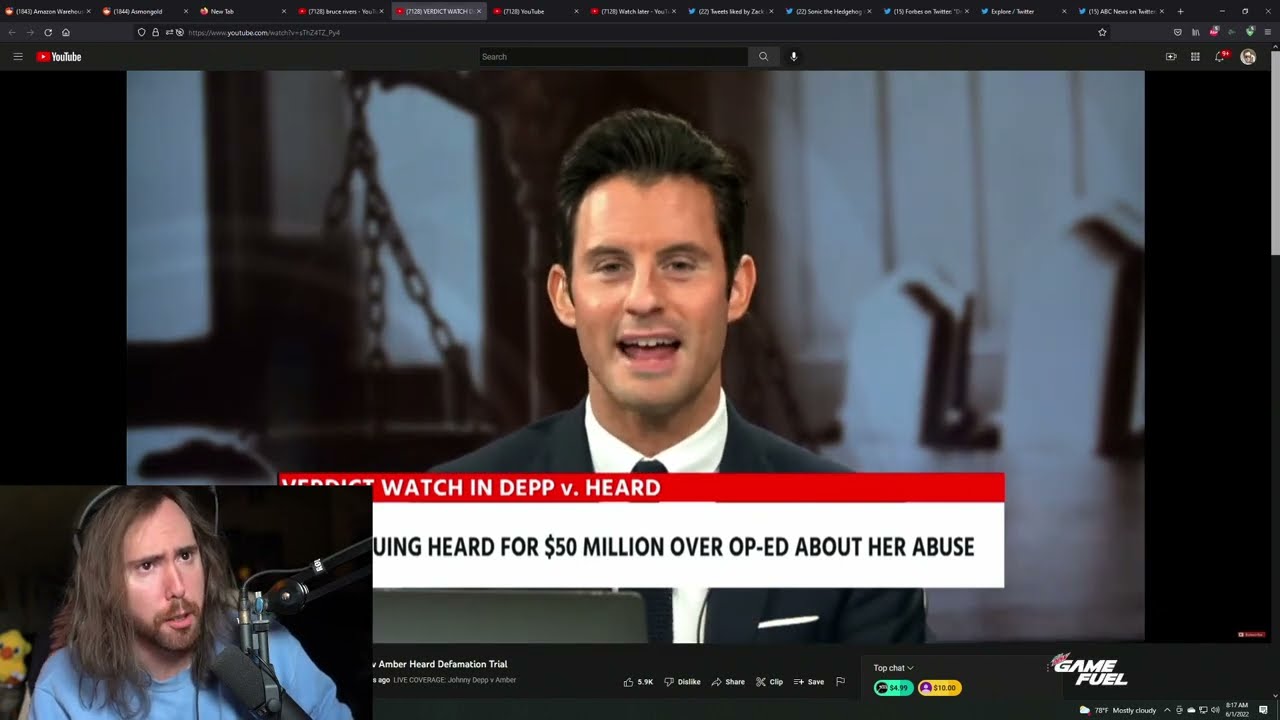Switch to the Tweets liked by Zack tab
This screenshot has height=720, width=1280.
(728, 11)
